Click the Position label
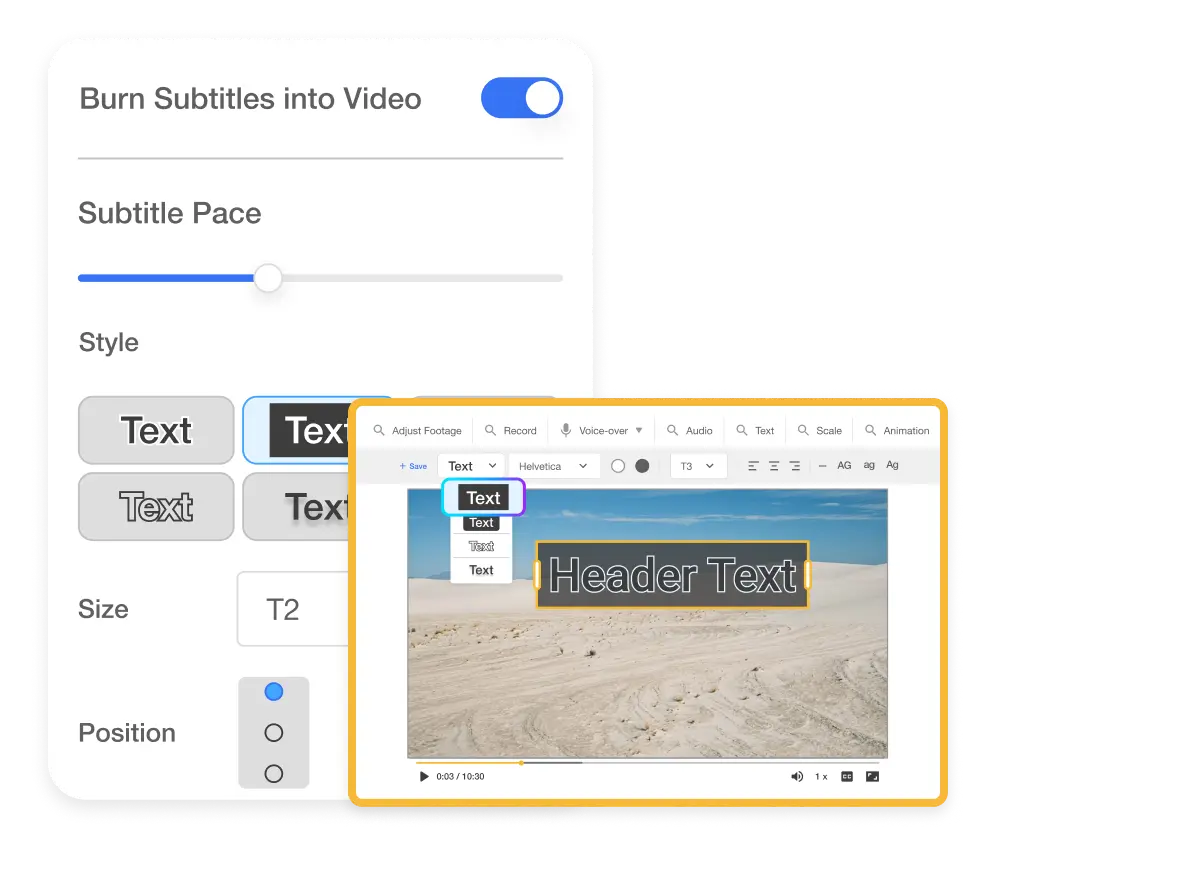Viewport: 1200px width, 876px height. pyautogui.click(x=127, y=733)
